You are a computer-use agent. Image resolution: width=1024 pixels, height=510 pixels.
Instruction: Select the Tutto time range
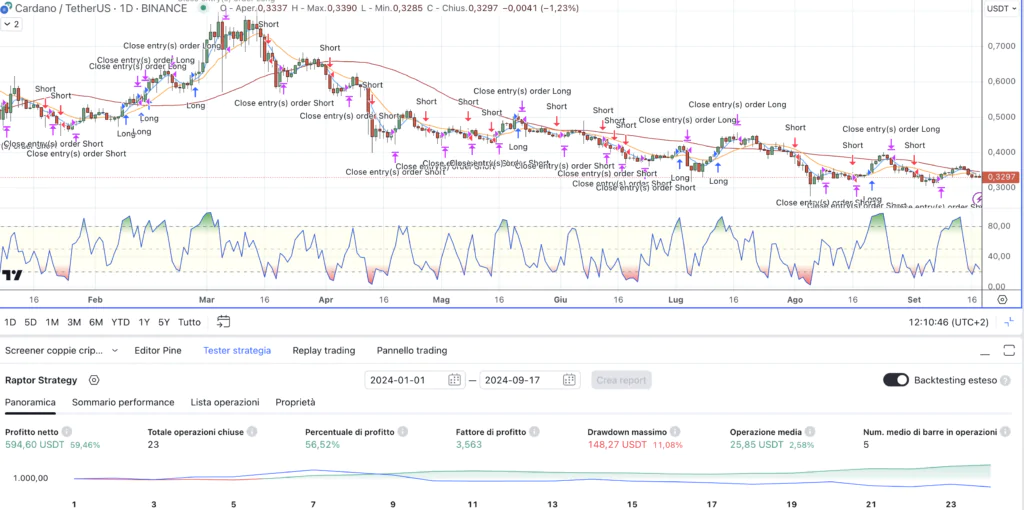pyautogui.click(x=189, y=322)
